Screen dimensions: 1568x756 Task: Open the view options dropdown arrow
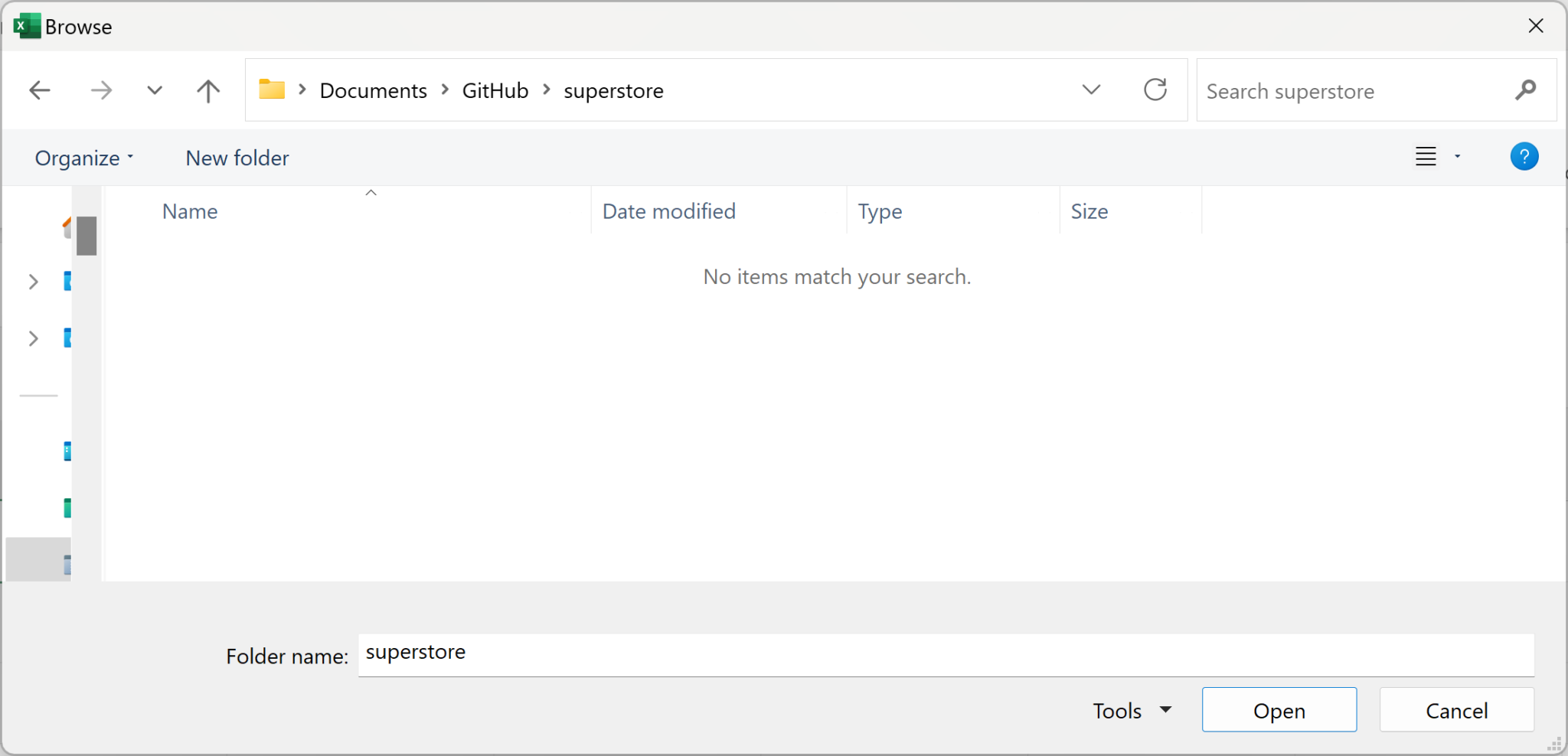[1457, 157]
